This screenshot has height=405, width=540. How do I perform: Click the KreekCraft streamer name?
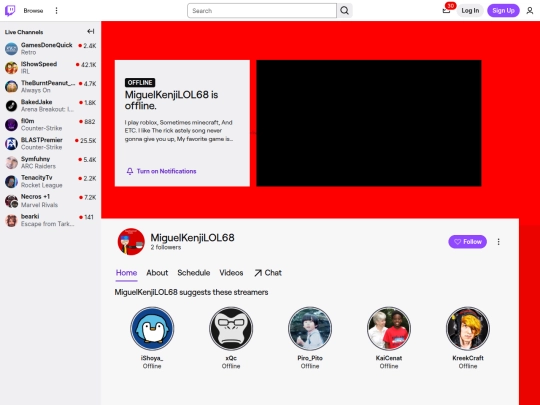[x=468, y=358]
